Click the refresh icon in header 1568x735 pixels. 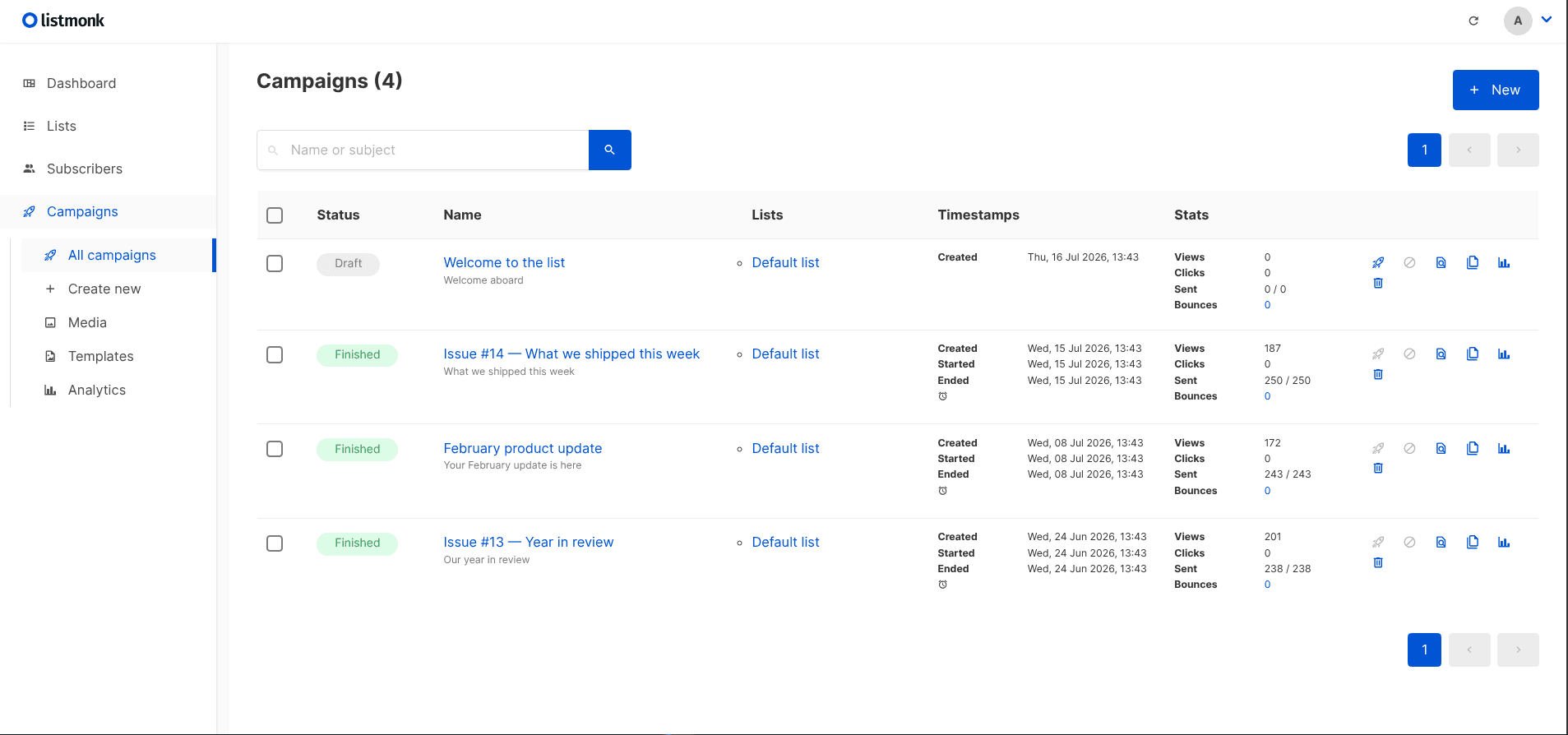[1473, 21]
